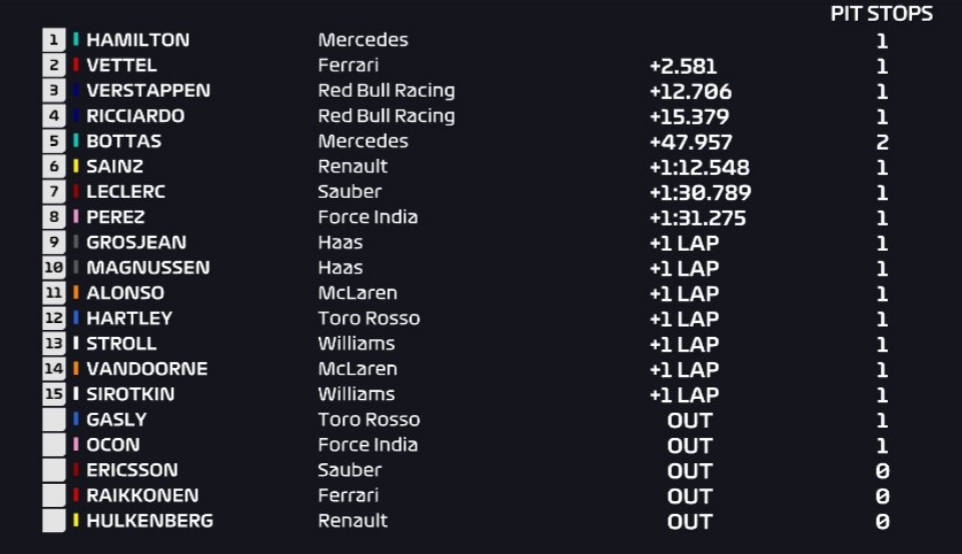Click the blank position box beside Hulkenberg
The height and width of the screenshot is (554, 962).
(x=54, y=521)
